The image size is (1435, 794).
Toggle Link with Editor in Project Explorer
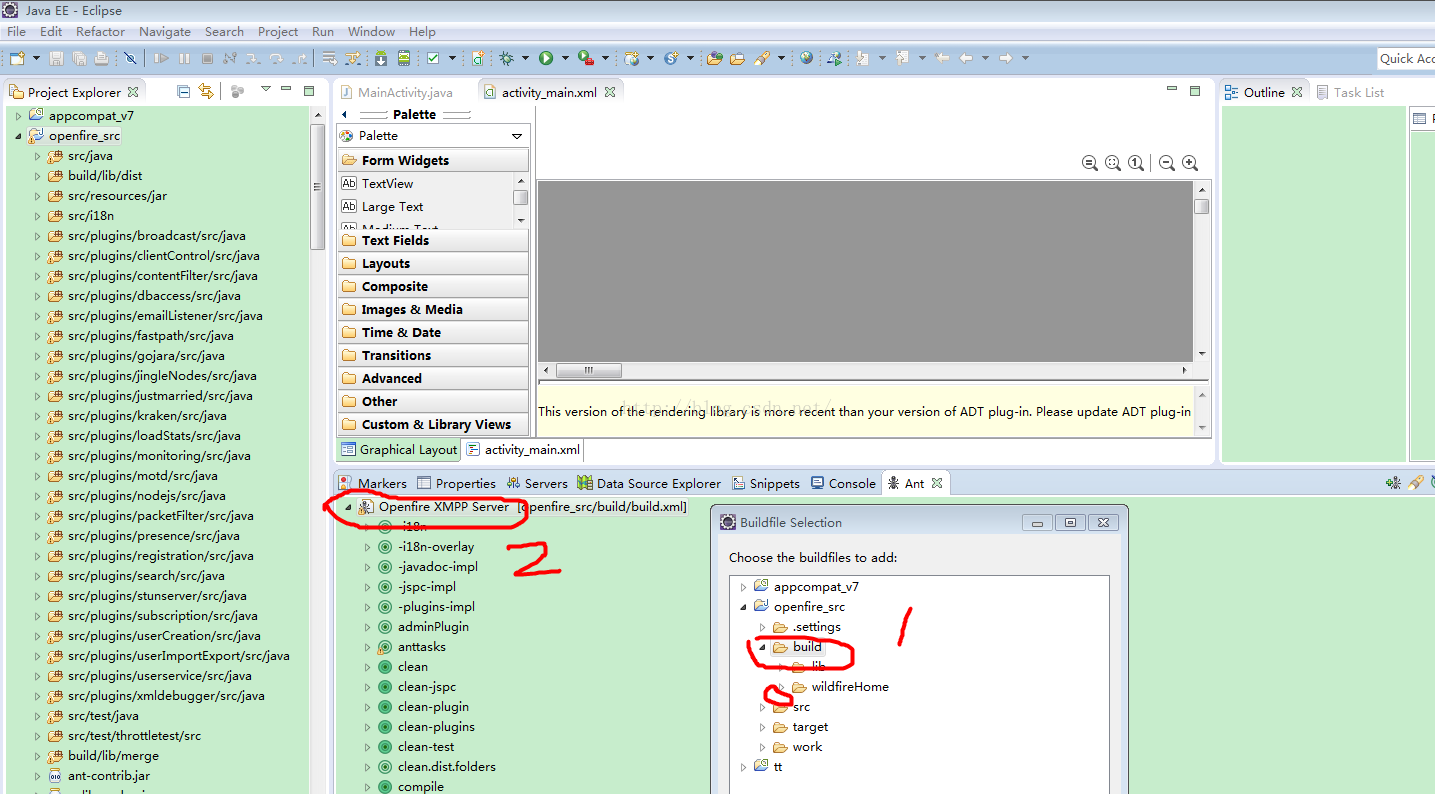click(x=206, y=91)
